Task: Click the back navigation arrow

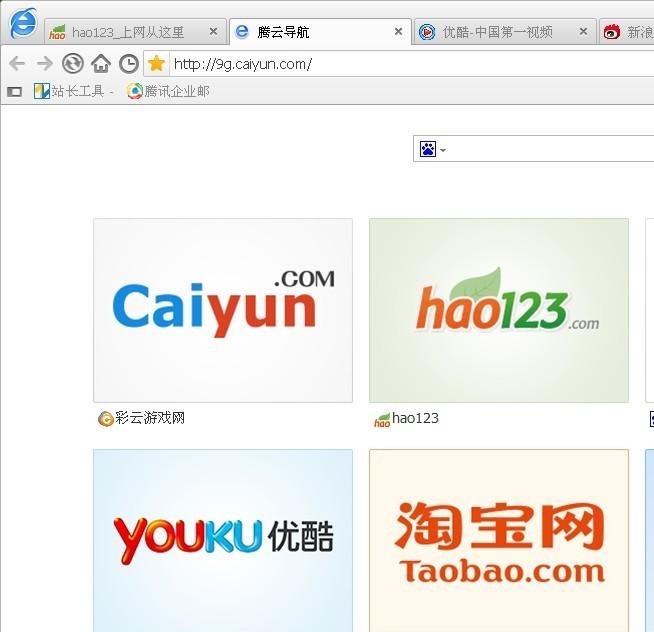Action: pos(17,64)
